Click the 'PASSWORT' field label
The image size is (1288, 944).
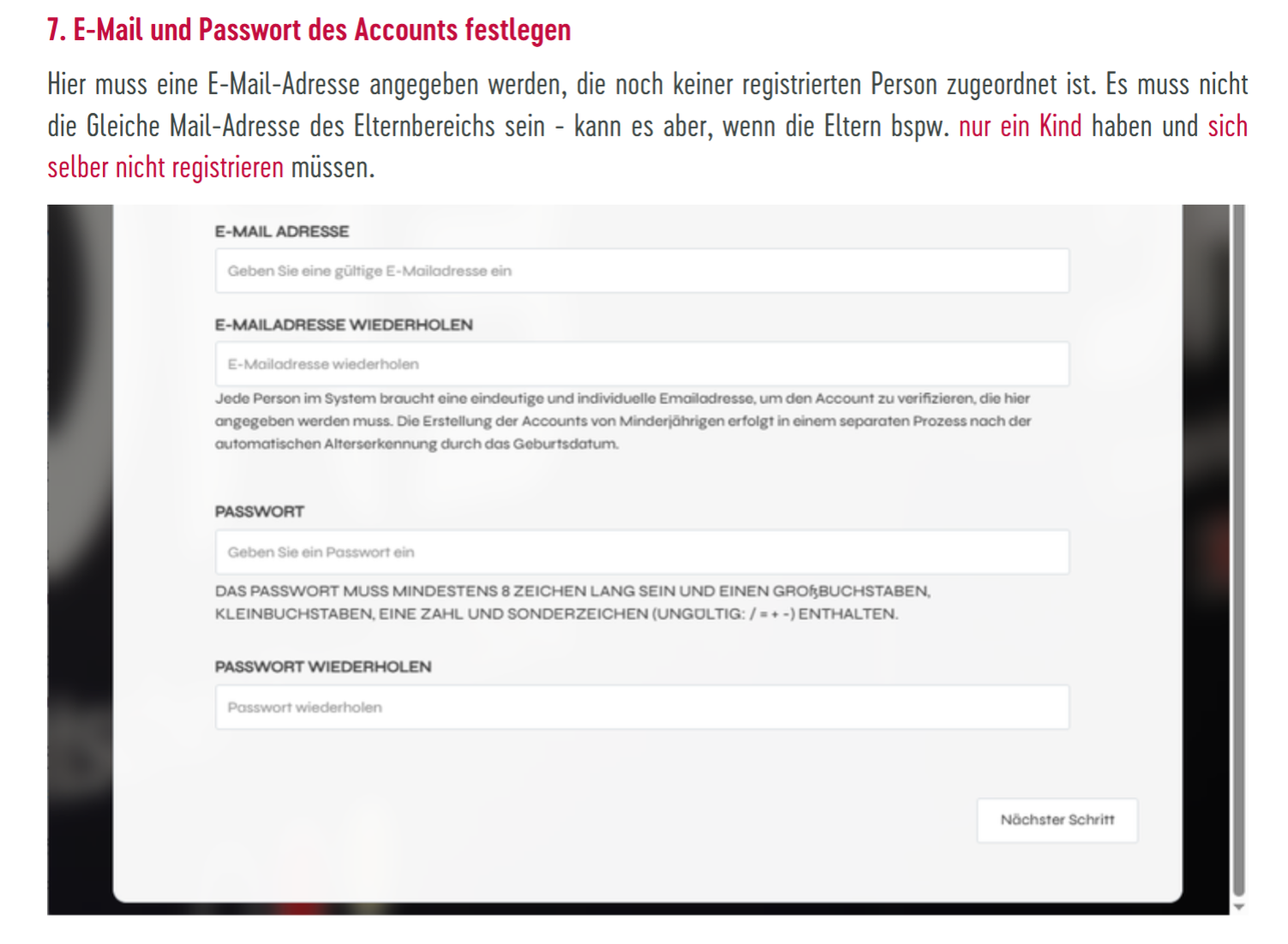[260, 511]
